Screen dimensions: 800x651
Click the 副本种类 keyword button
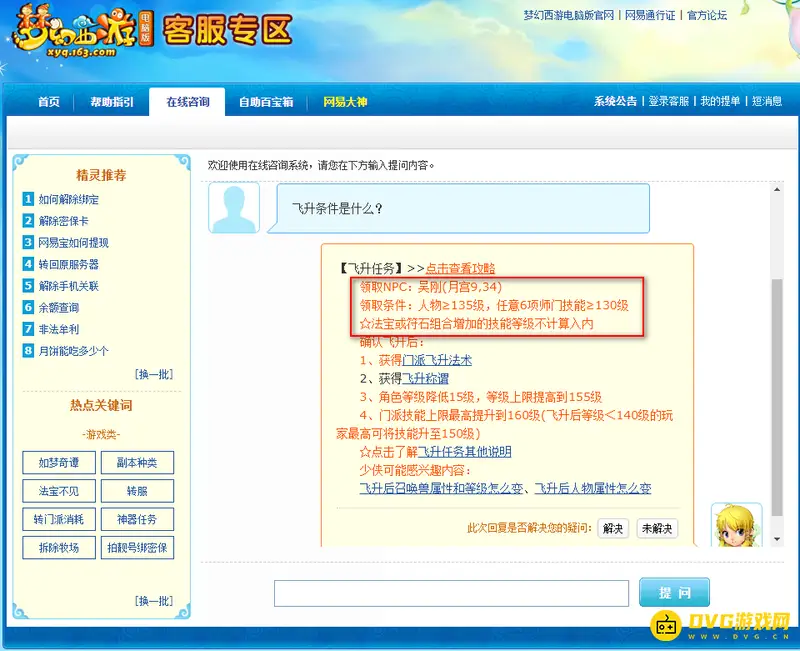pyautogui.click(x=137, y=463)
